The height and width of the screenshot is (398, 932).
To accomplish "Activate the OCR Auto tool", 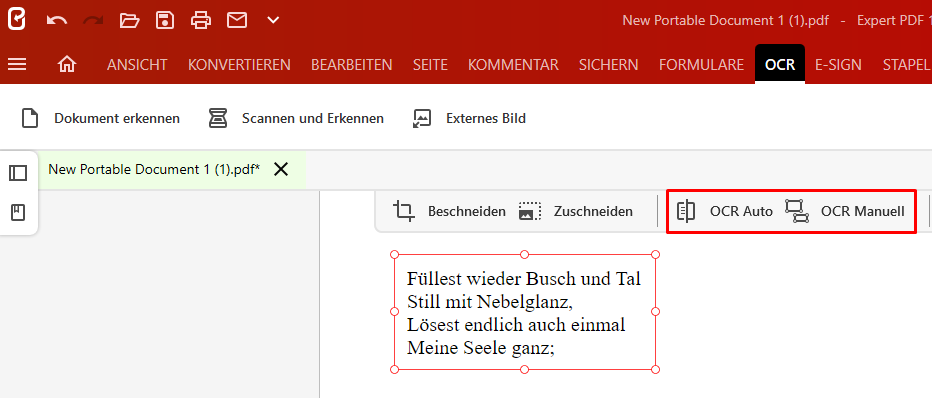I will pyautogui.click(x=725, y=211).
